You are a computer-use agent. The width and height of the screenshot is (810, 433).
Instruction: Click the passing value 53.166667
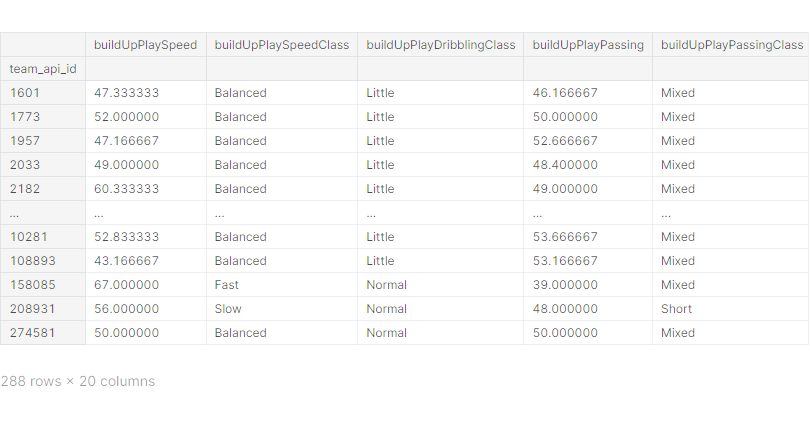[x=565, y=261]
